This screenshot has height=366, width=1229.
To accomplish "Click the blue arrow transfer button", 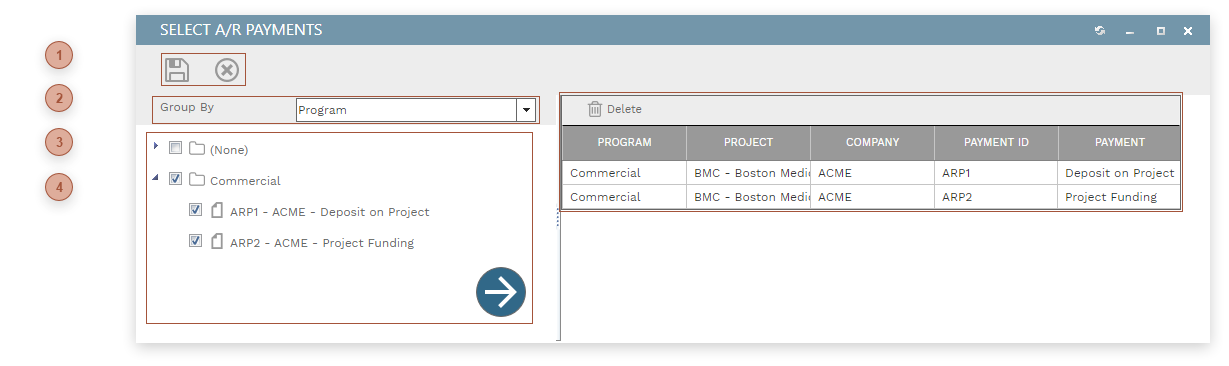I will [x=501, y=292].
